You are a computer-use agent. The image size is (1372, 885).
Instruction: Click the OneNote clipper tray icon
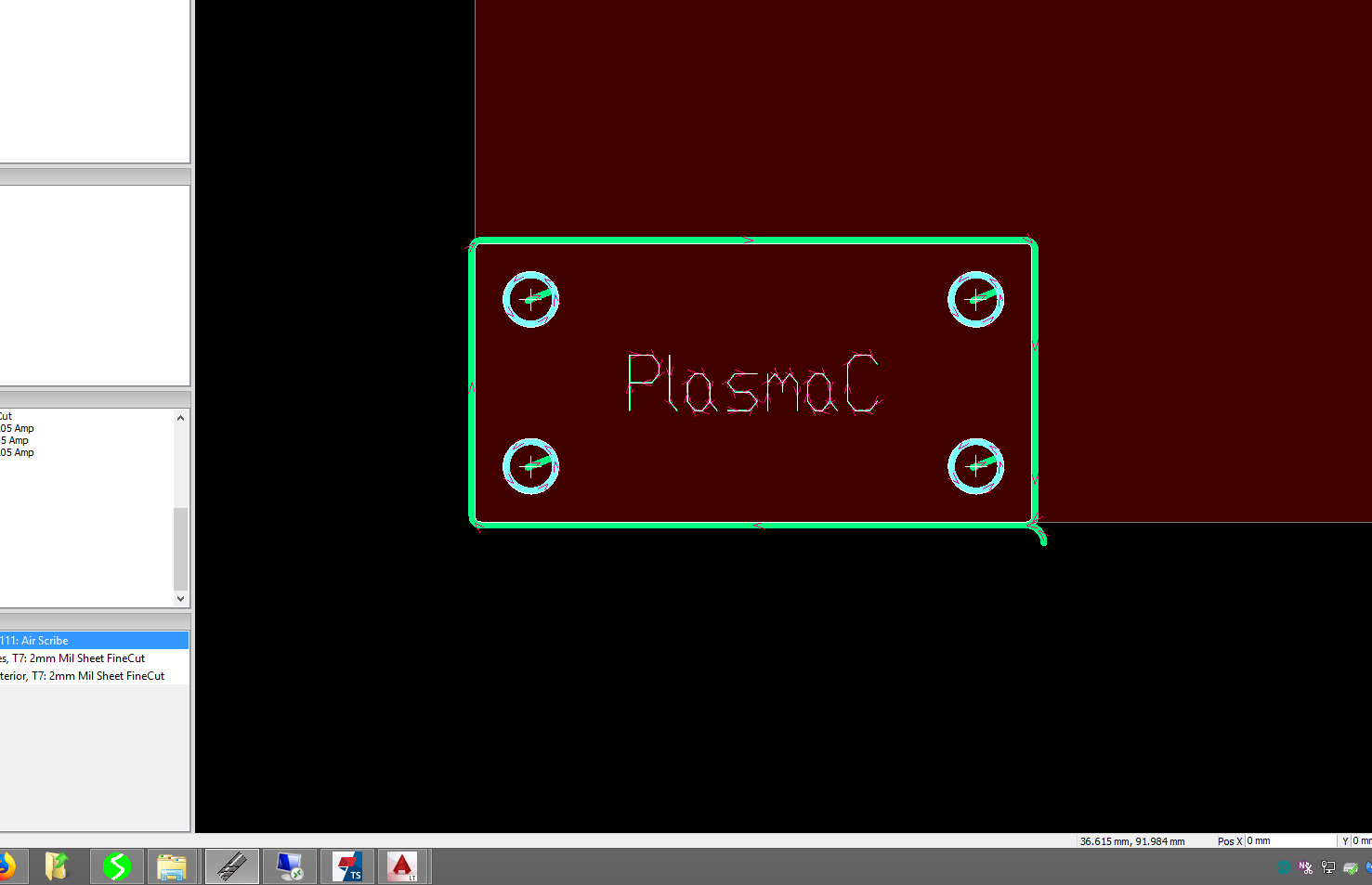point(1306,867)
